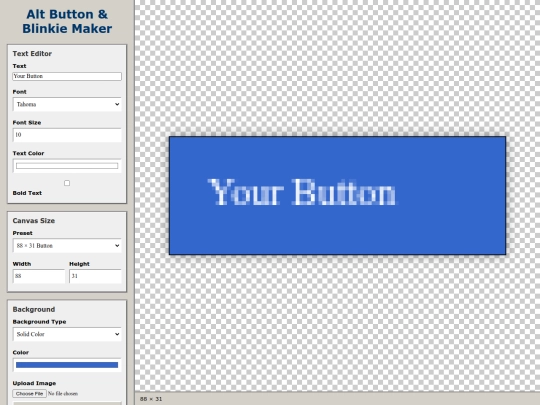Click the 'Background' panel heading
This screenshot has height=405, width=540.
[x=34, y=309]
